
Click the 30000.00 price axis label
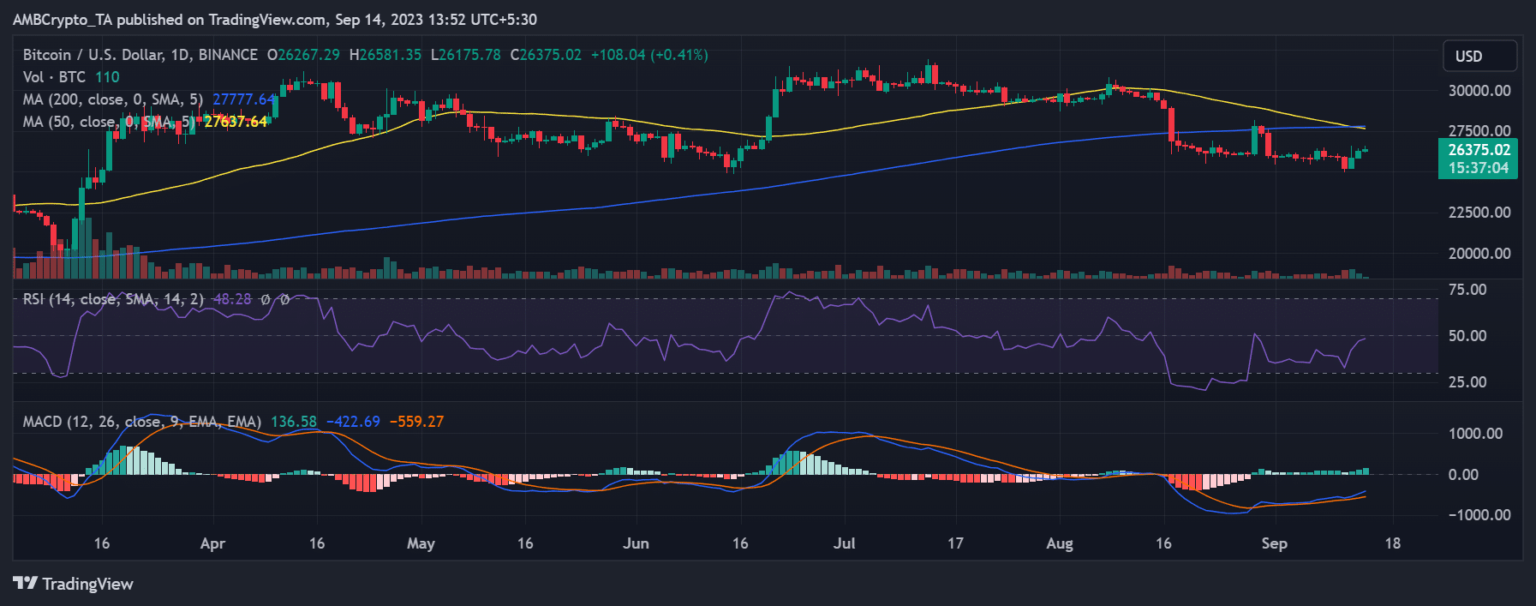click(1475, 90)
